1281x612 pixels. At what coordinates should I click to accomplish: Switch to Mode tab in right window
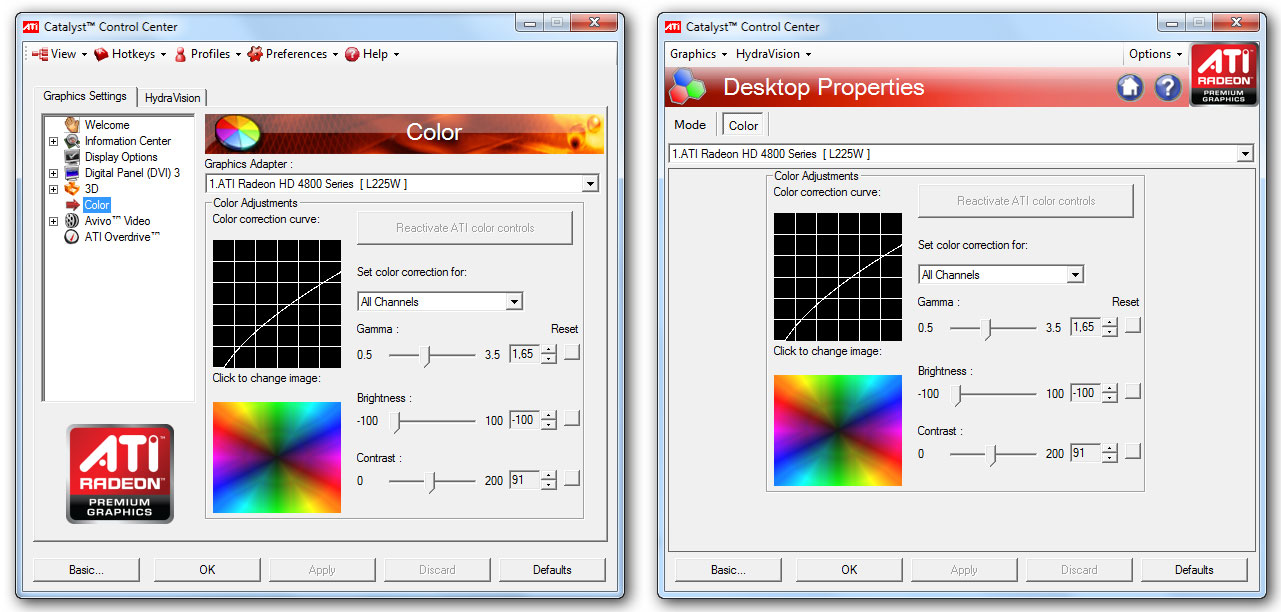[690, 125]
